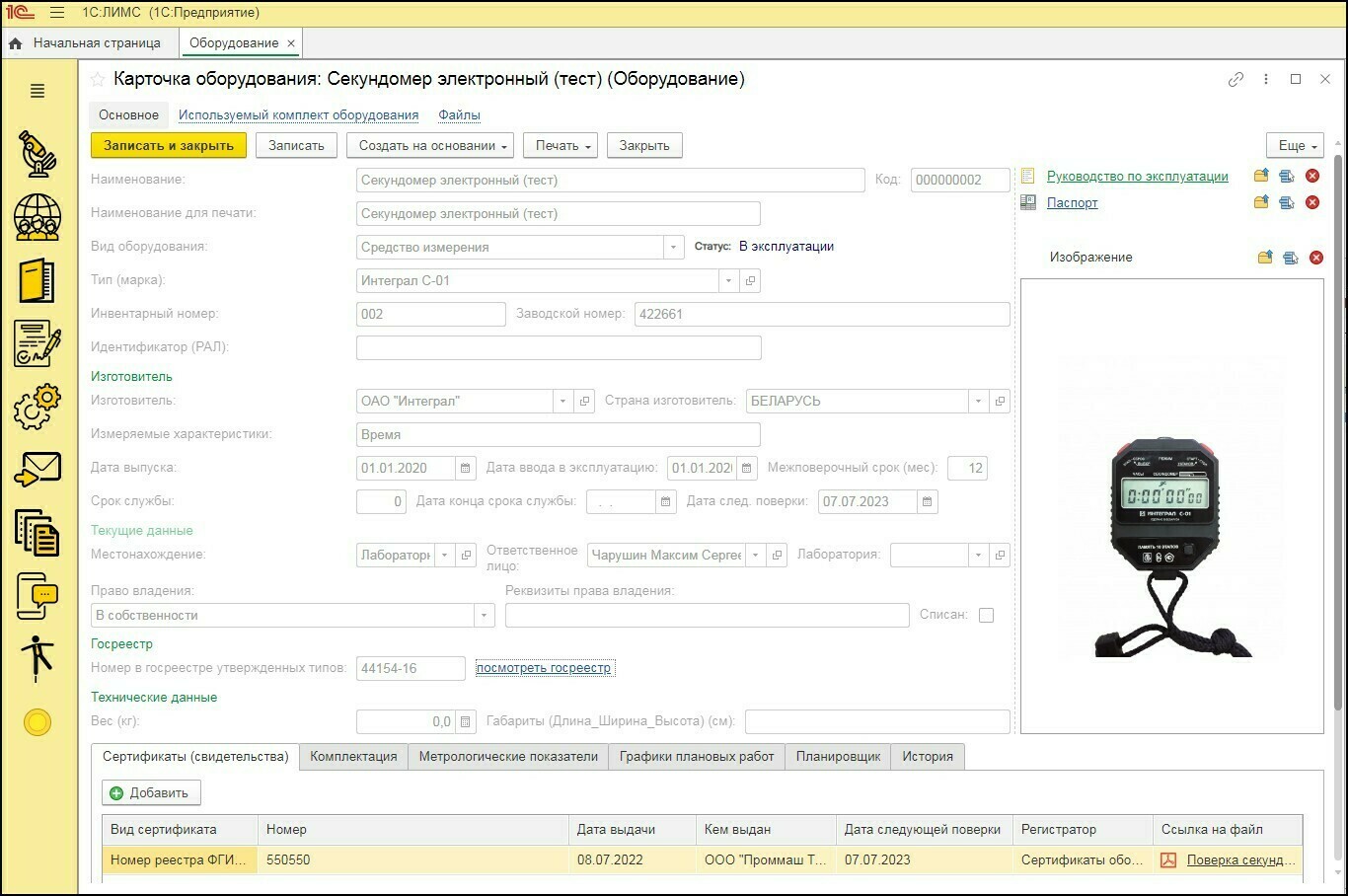Open the envelope messages sidebar icon

click(37, 469)
